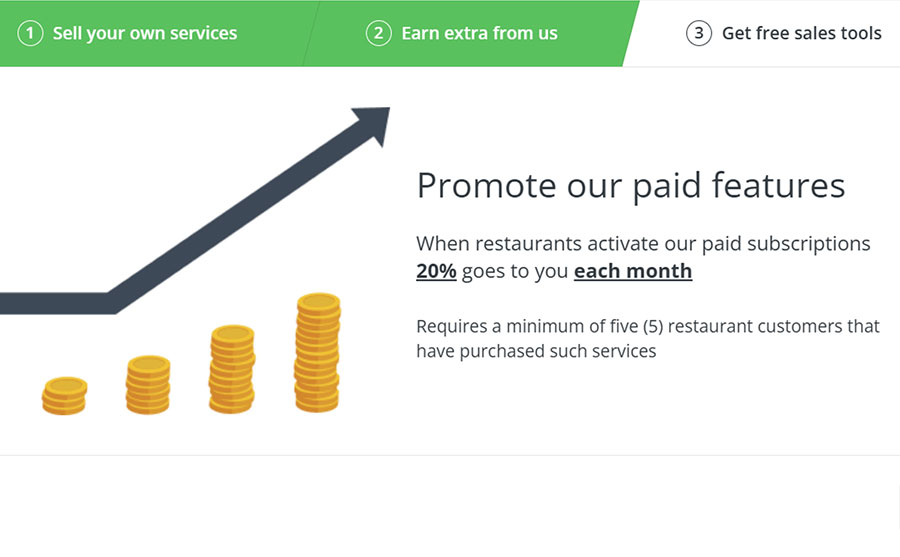This screenshot has width=900, height=557.
Task: Click the third gold coin stack
Action: point(232,369)
